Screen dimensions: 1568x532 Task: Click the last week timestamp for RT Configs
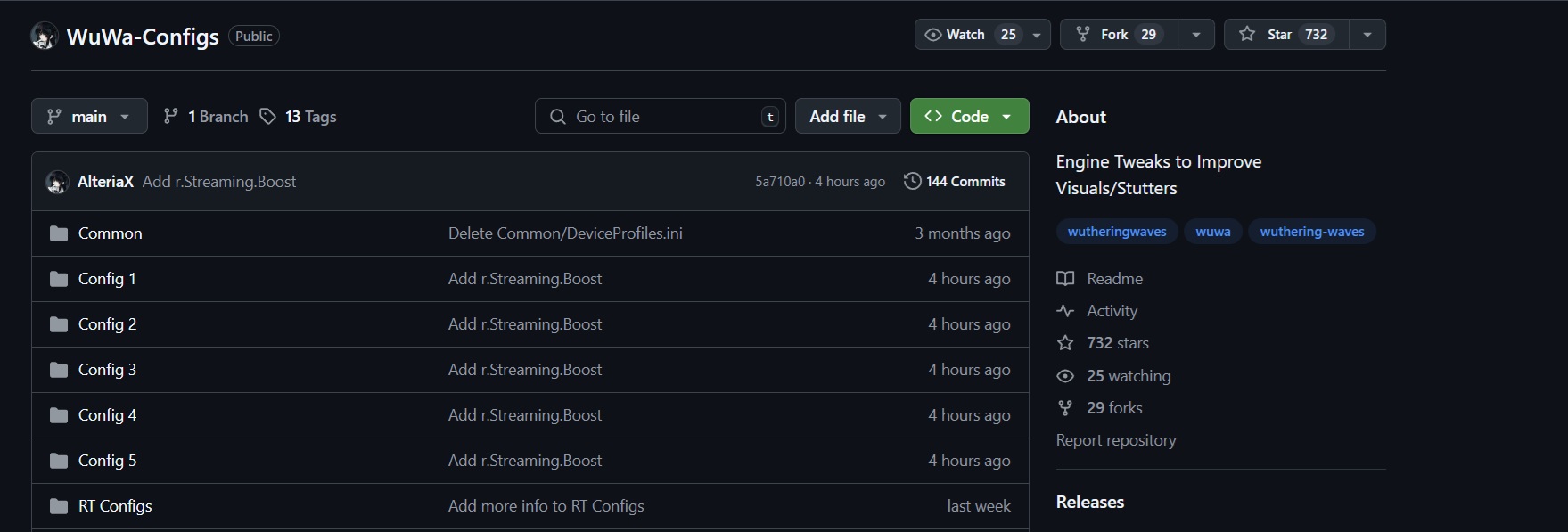(979, 506)
